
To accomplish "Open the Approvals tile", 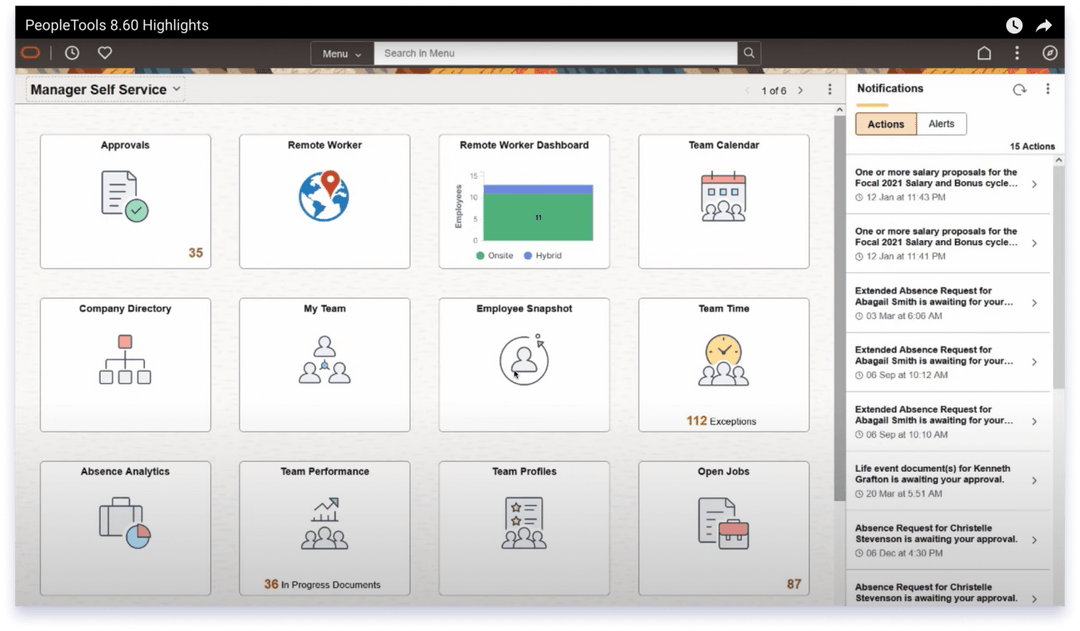I will [124, 195].
